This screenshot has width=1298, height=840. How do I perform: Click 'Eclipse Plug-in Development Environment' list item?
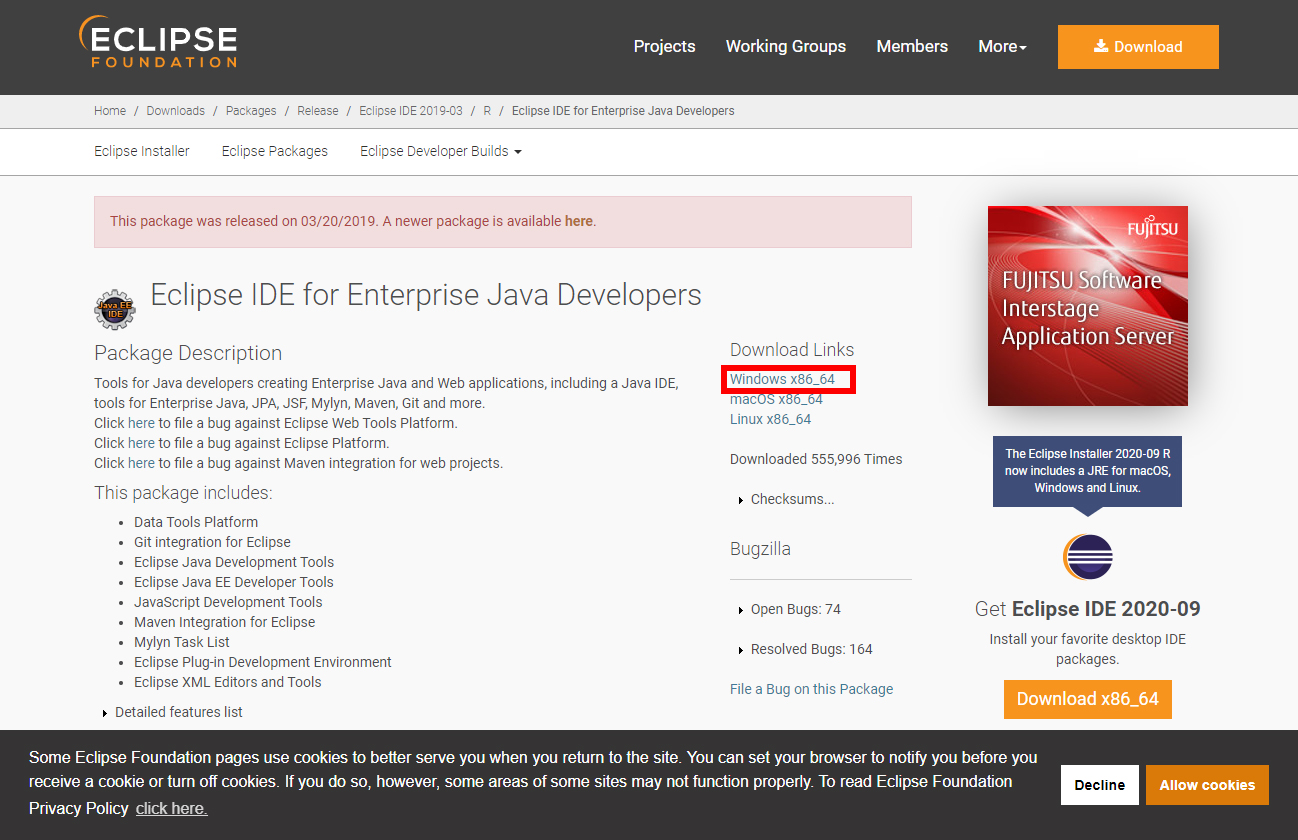[263, 662]
